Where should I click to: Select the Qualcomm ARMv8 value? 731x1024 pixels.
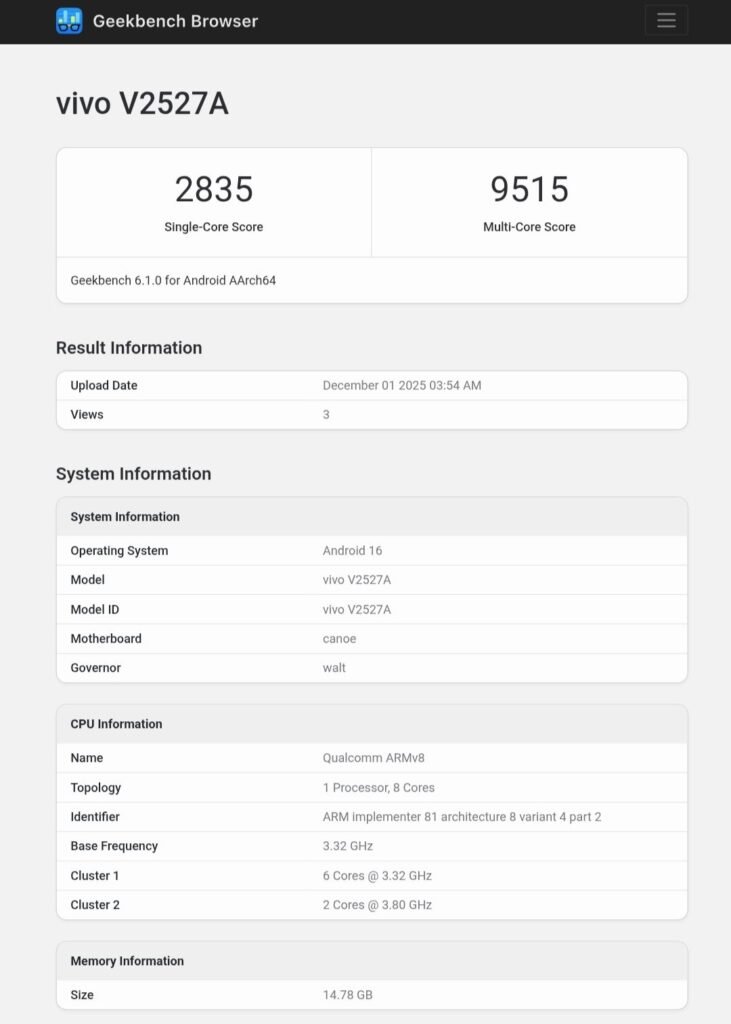(x=373, y=758)
